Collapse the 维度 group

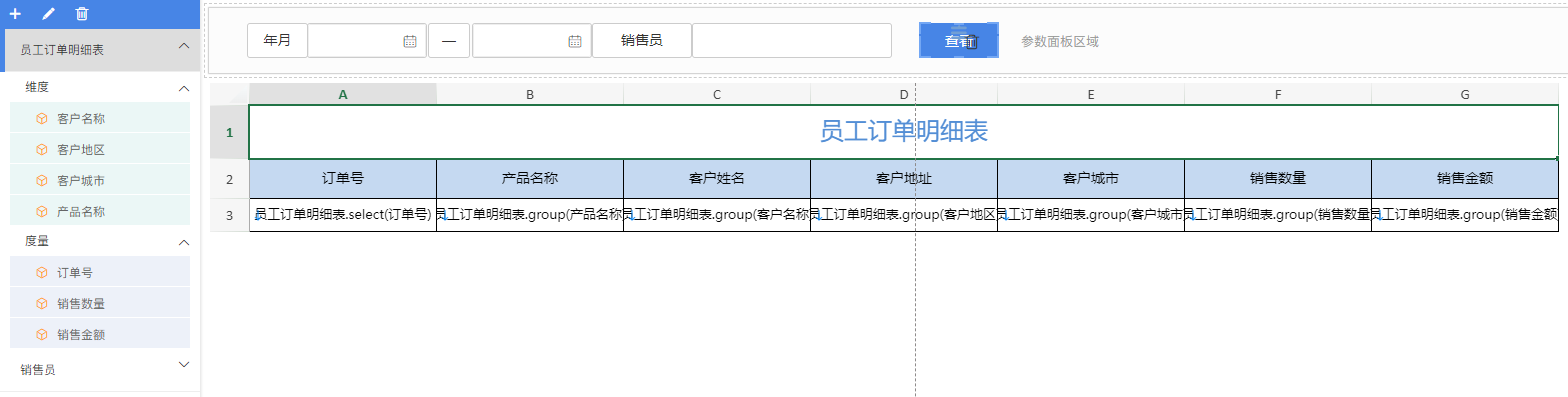(183, 88)
